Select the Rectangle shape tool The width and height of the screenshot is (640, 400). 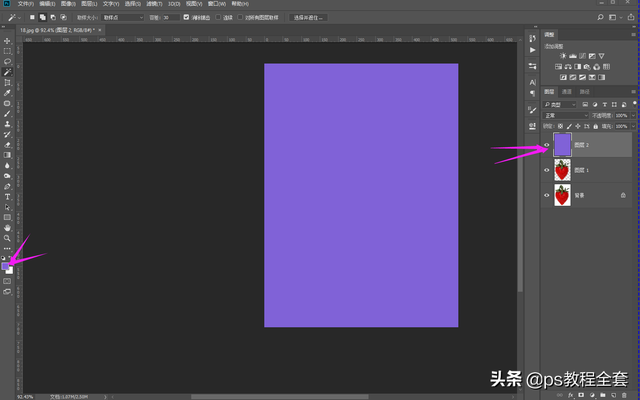coord(7,218)
